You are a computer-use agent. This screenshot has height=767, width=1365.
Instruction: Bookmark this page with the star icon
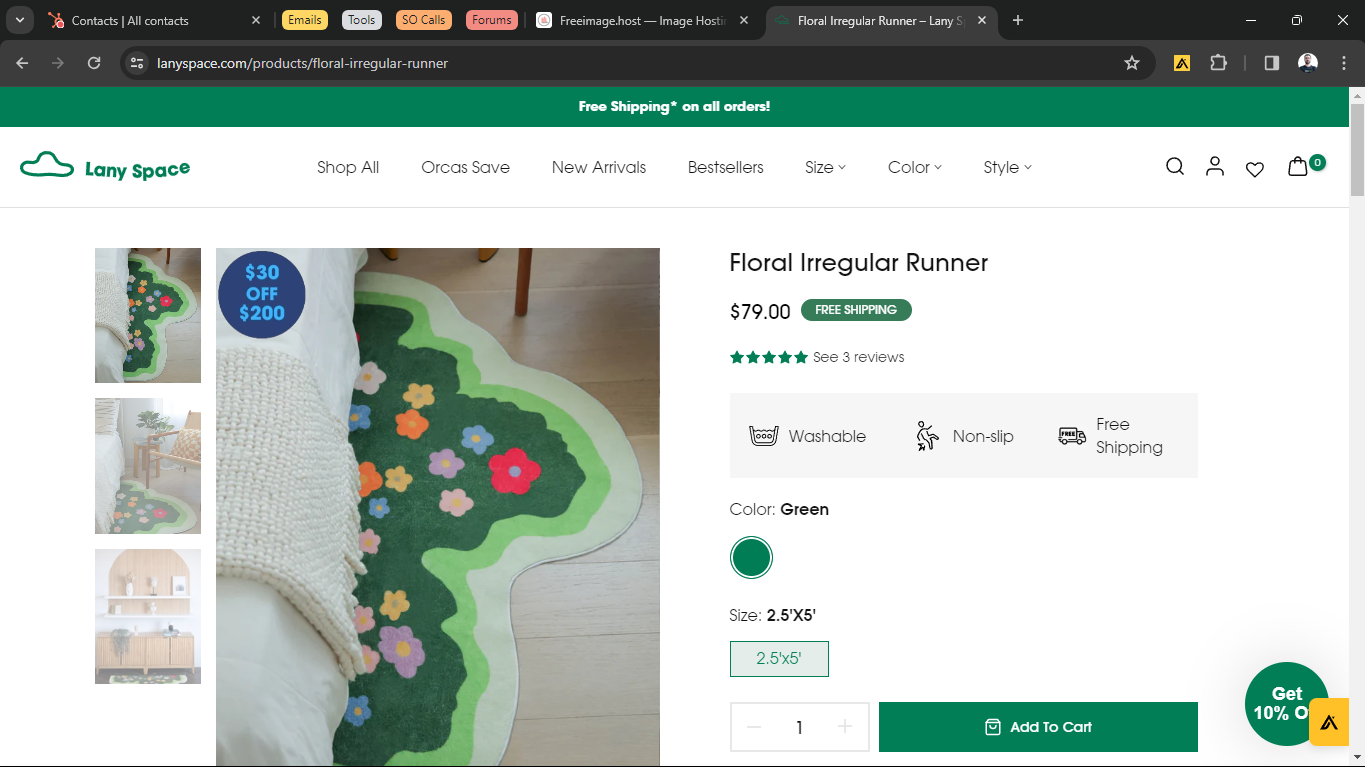(x=1132, y=63)
